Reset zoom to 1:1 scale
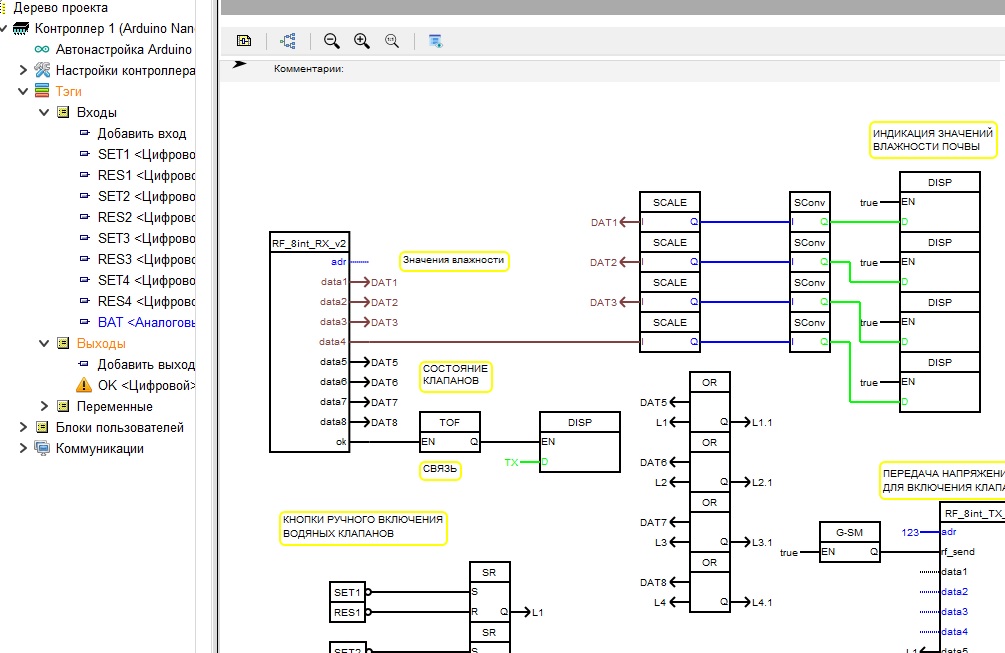 click(x=392, y=41)
